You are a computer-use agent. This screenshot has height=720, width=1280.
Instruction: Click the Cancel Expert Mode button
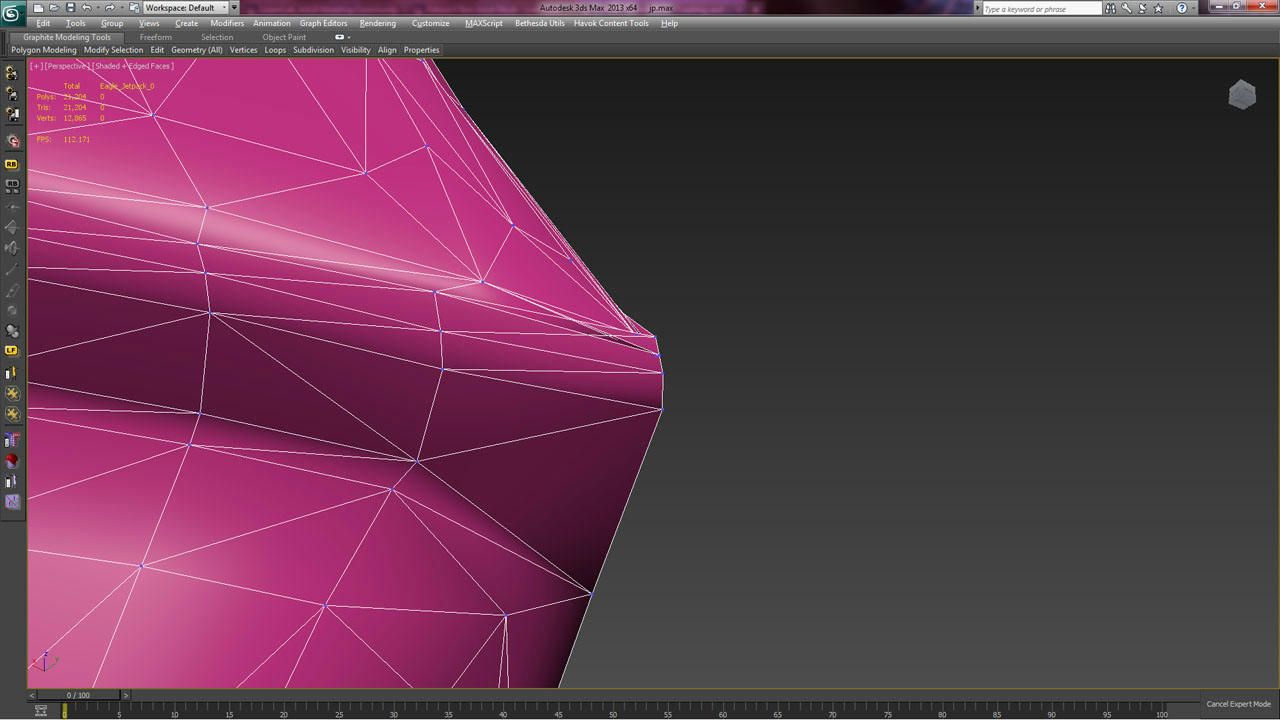coord(1238,704)
